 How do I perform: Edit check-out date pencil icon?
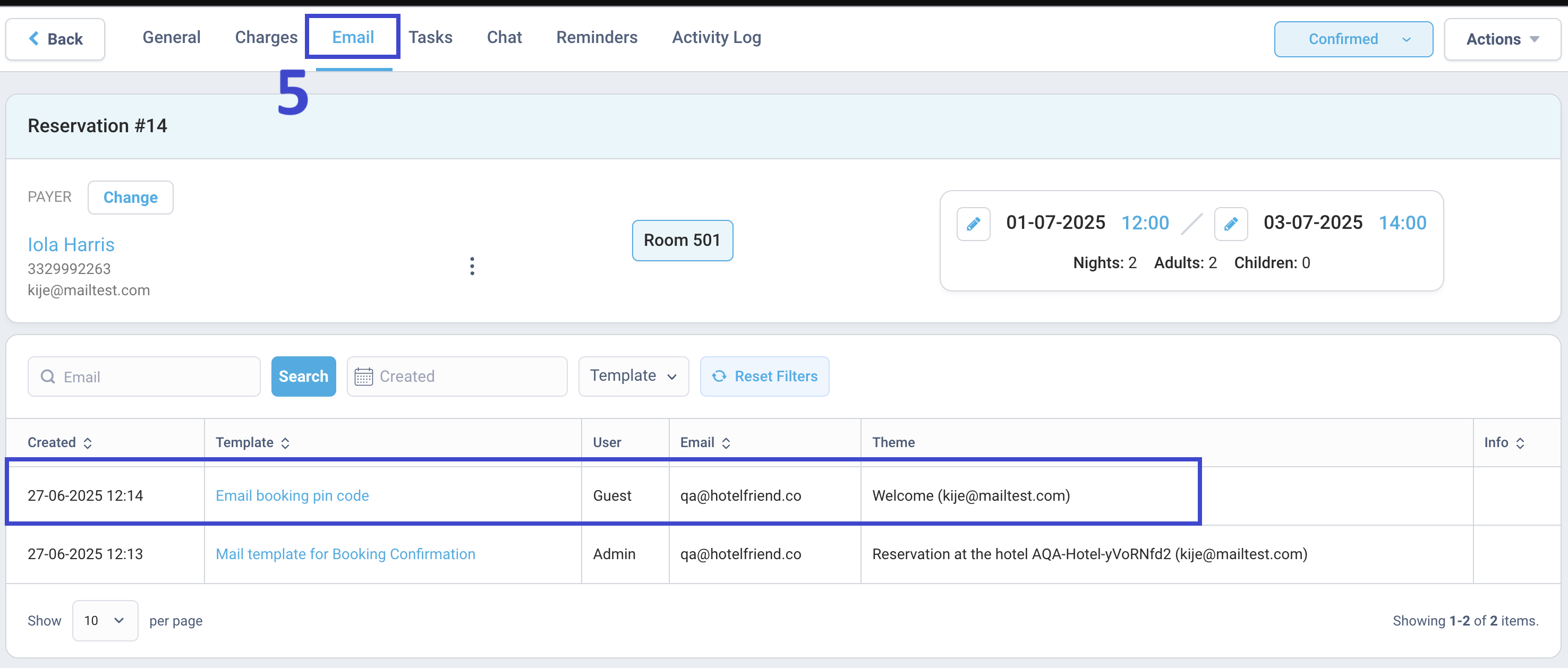pyautogui.click(x=1230, y=224)
